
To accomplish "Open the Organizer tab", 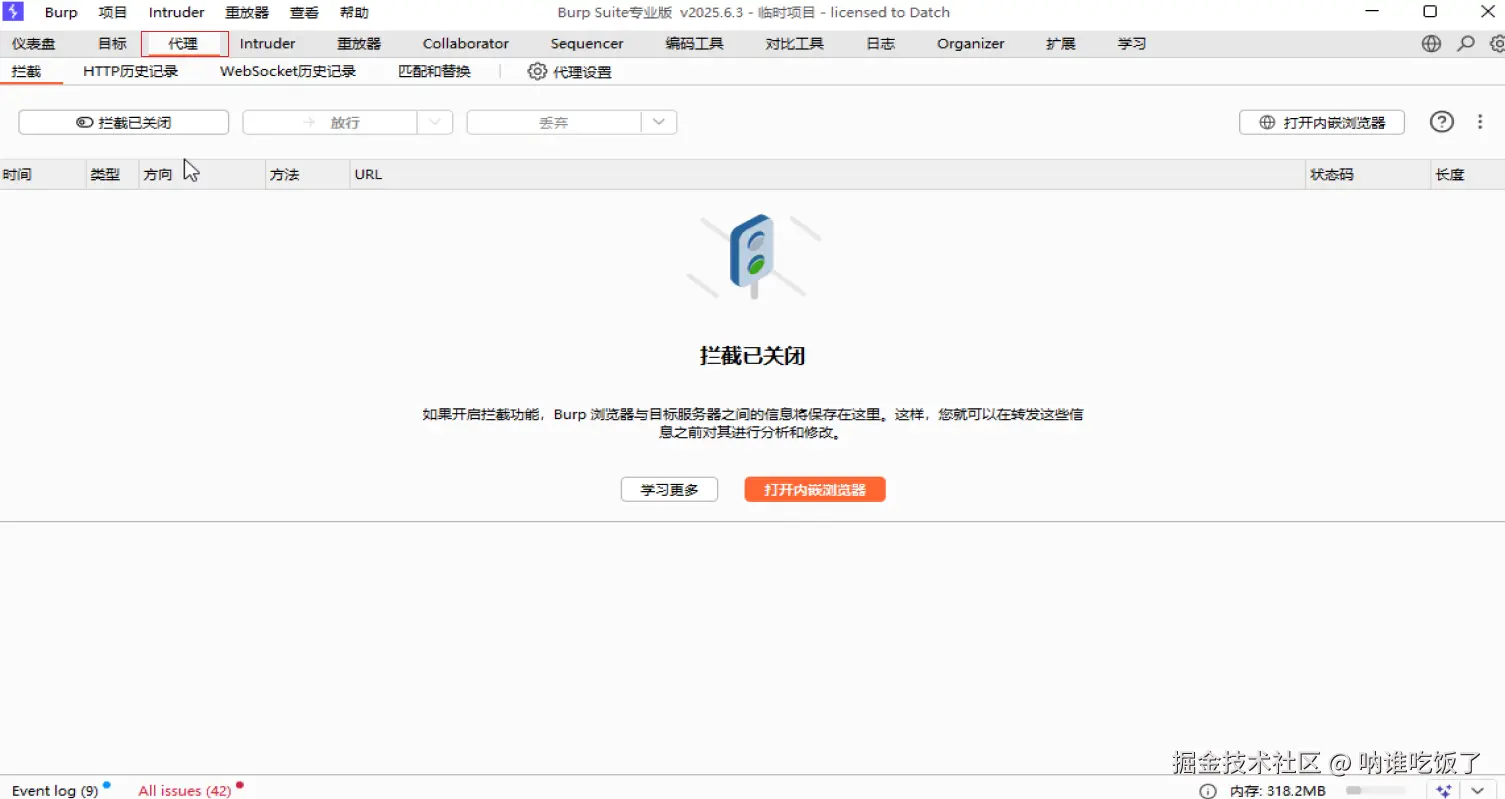I will pos(970,44).
